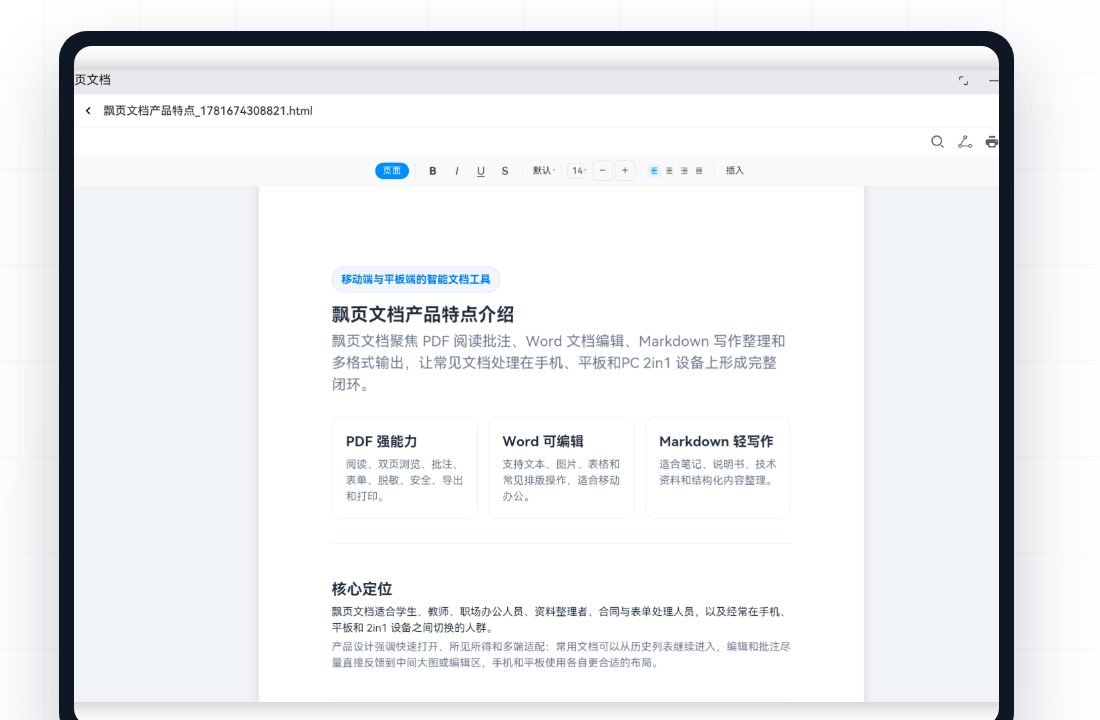Open the 默认 font dropdown
Viewport: 1100px width, 720px height.
544,171
